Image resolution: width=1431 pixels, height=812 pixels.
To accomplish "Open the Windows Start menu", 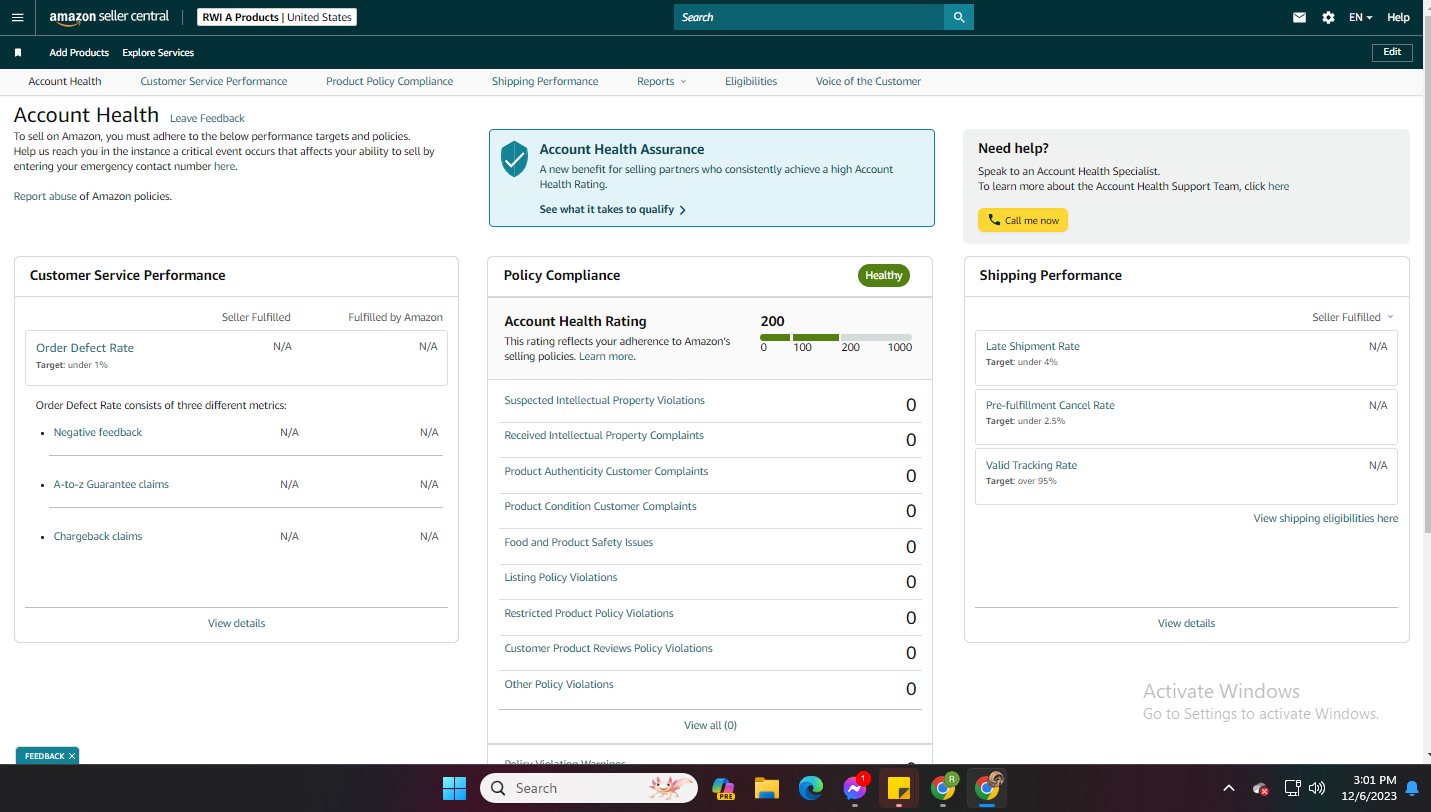I will pos(455,788).
